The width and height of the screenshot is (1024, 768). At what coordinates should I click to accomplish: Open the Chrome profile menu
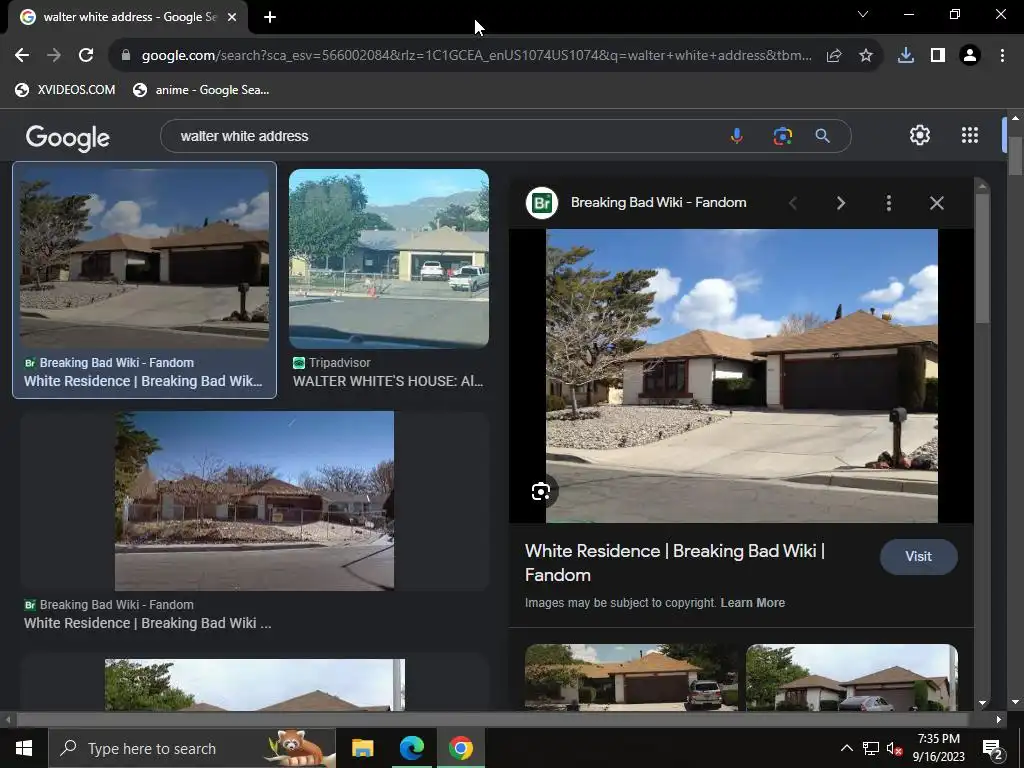[970, 56]
